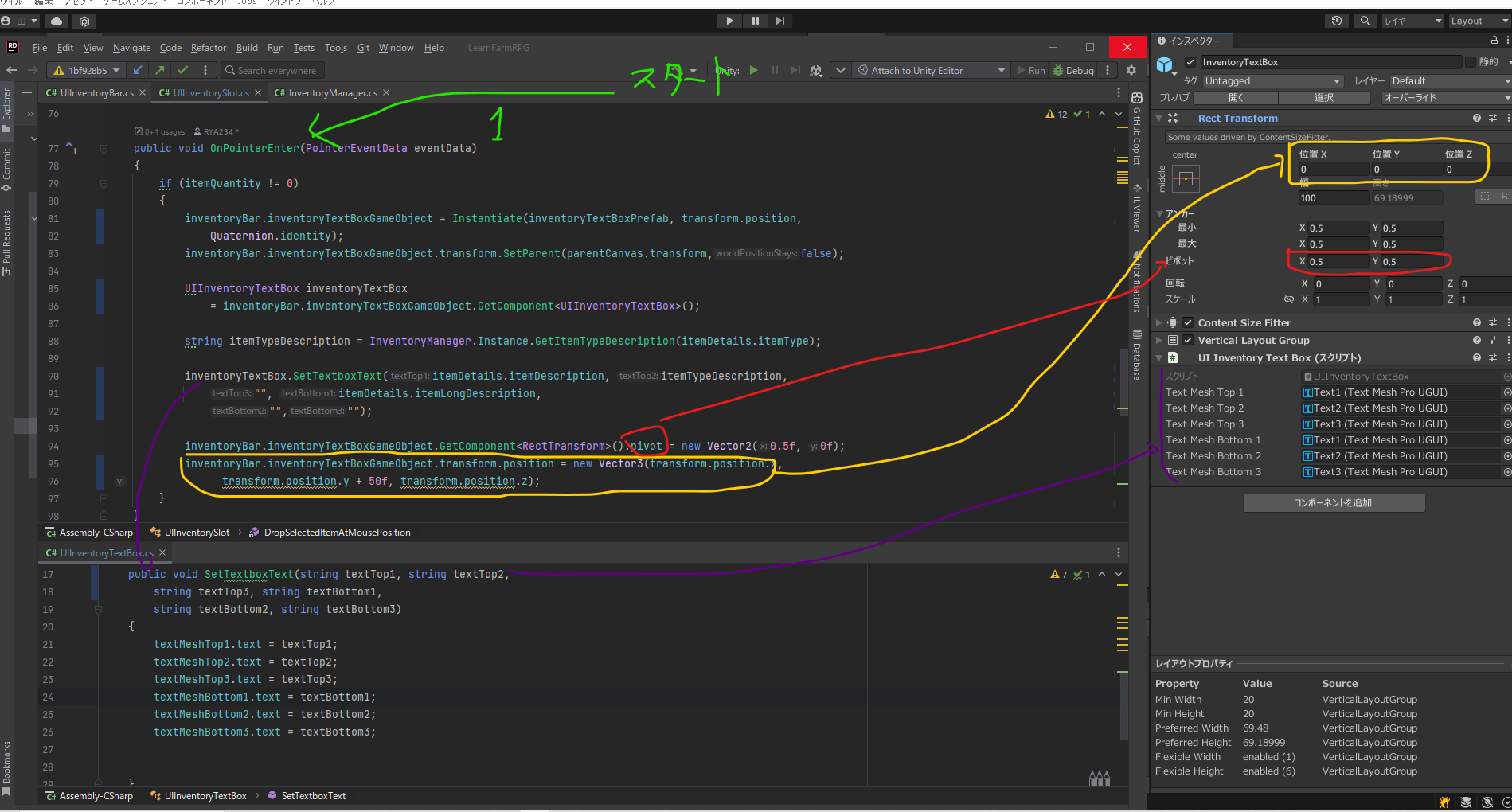Open Vertical Layout Group more options
The width and height of the screenshot is (1512, 812).
point(1507,340)
